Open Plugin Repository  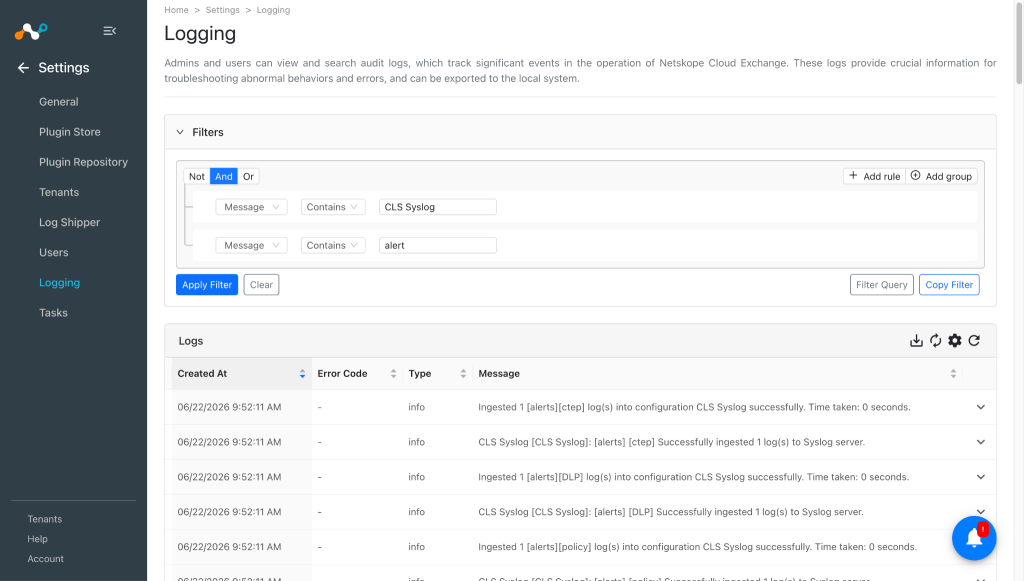(x=84, y=162)
